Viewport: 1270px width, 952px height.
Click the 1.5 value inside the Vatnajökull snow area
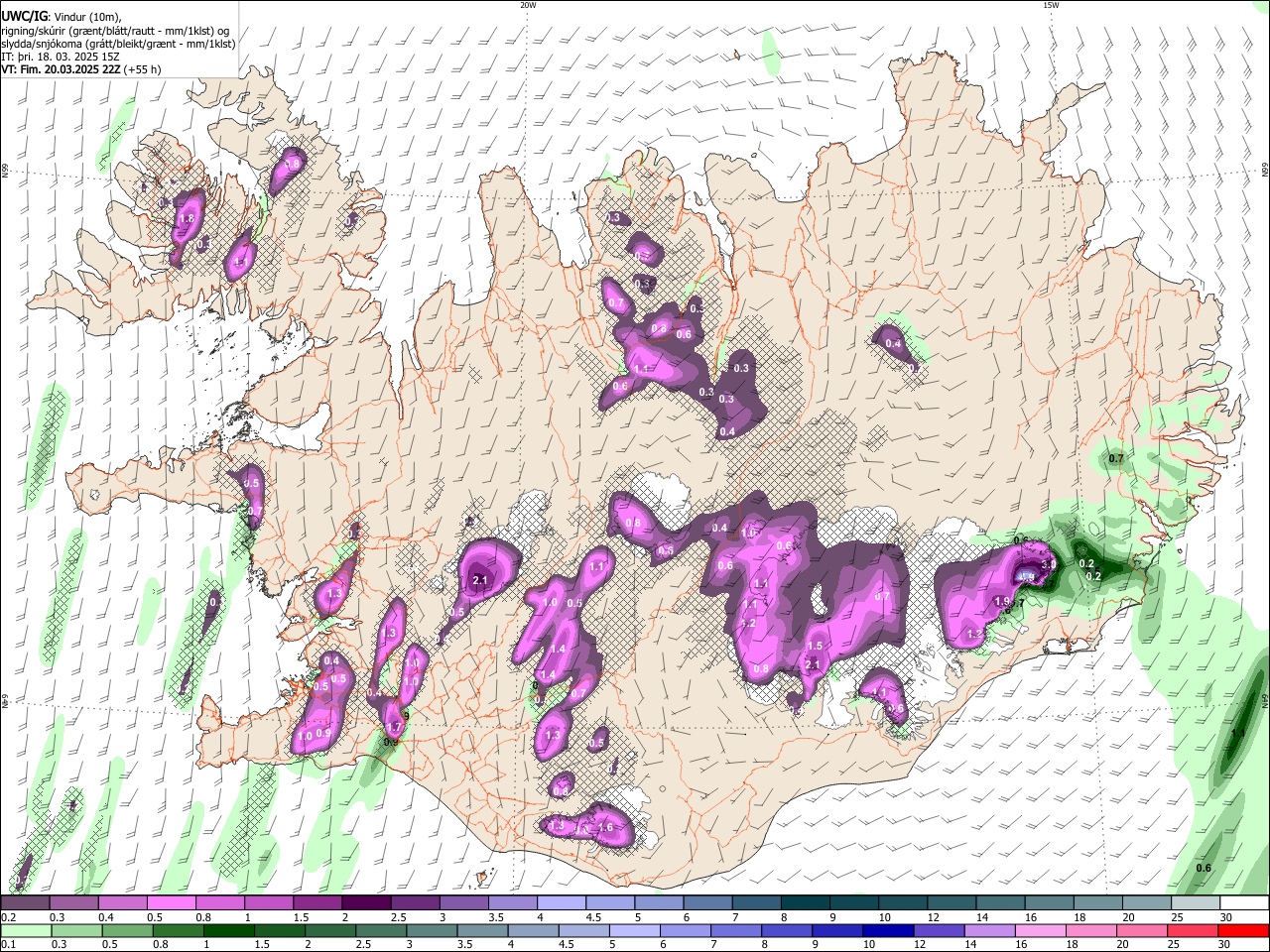815,646
